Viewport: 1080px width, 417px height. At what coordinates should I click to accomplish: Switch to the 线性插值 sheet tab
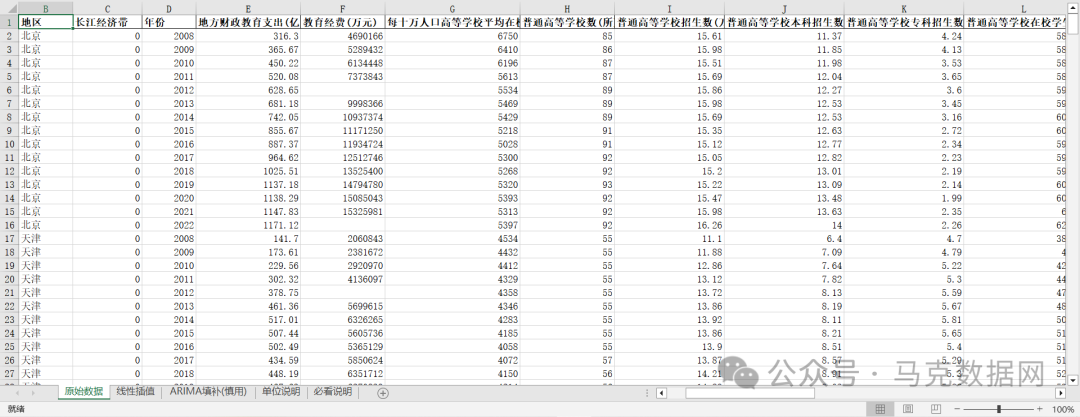pyautogui.click(x=135, y=391)
